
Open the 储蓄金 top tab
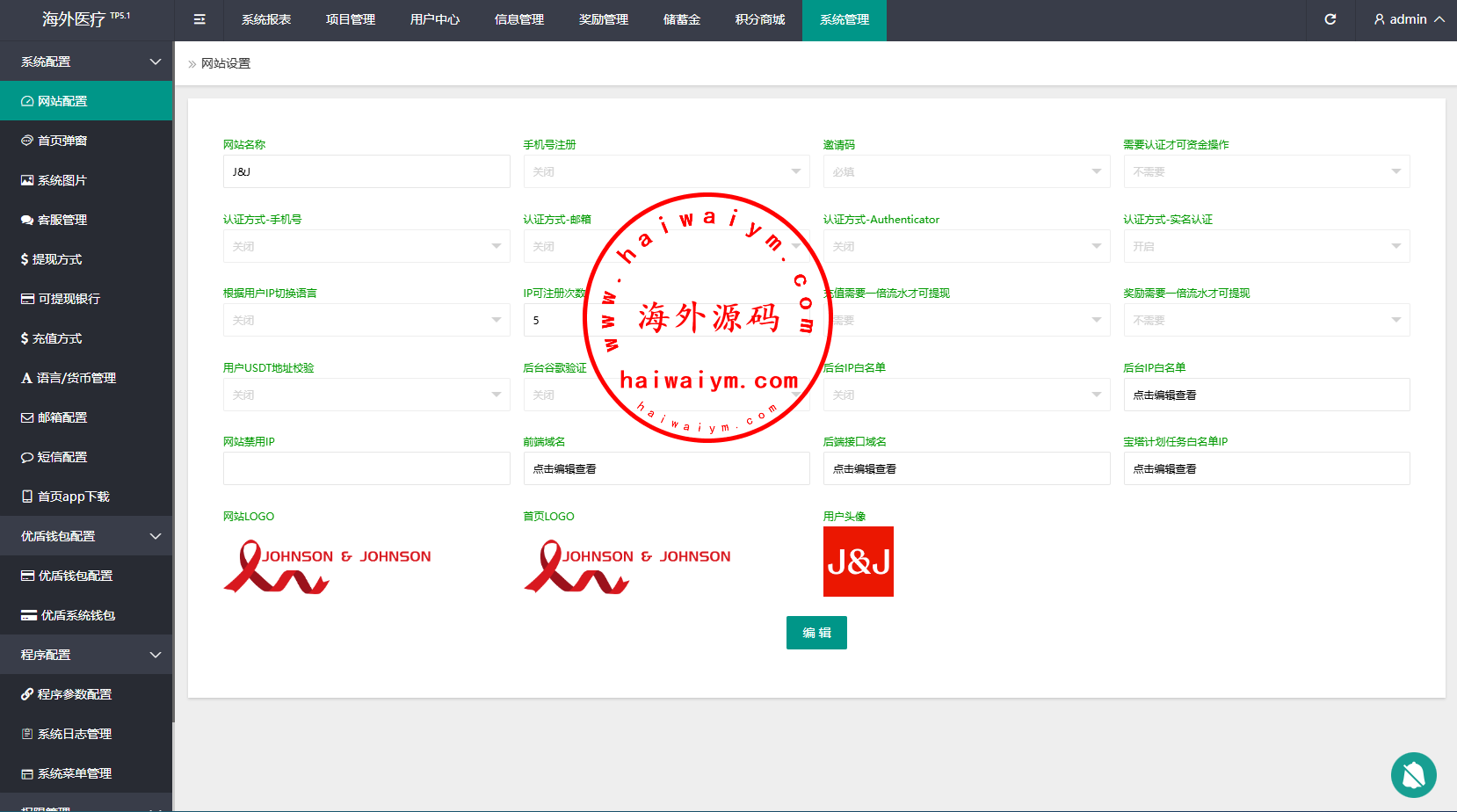coord(682,19)
